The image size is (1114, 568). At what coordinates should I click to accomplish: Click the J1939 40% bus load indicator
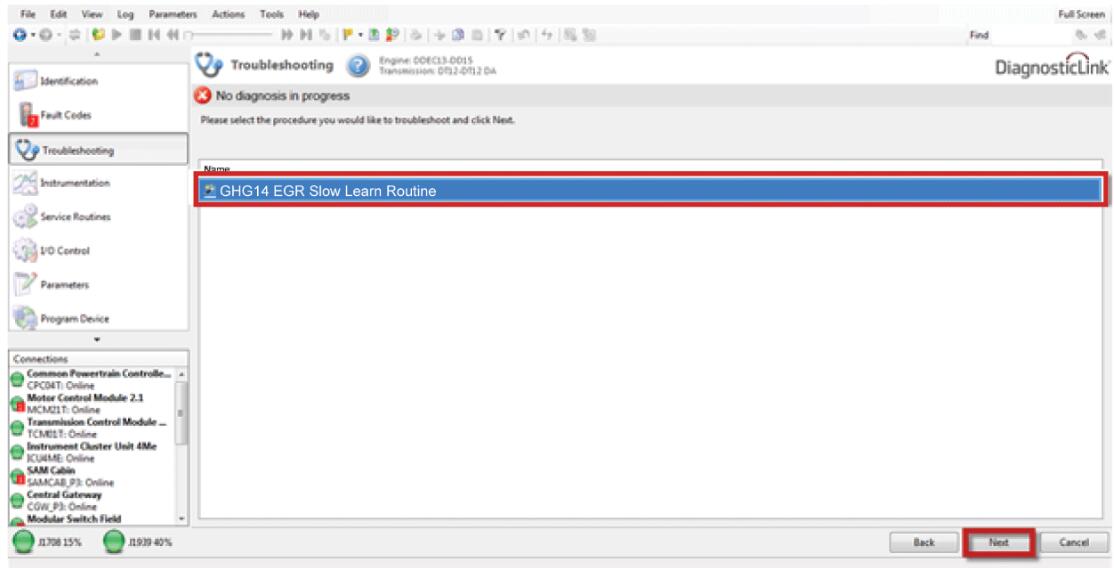click(137, 542)
